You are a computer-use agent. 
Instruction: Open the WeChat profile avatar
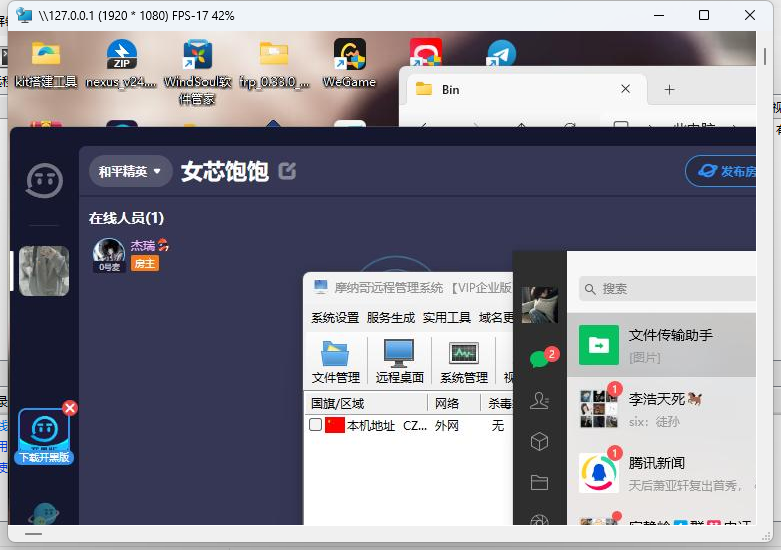pyautogui.click(x=539, y=305)
